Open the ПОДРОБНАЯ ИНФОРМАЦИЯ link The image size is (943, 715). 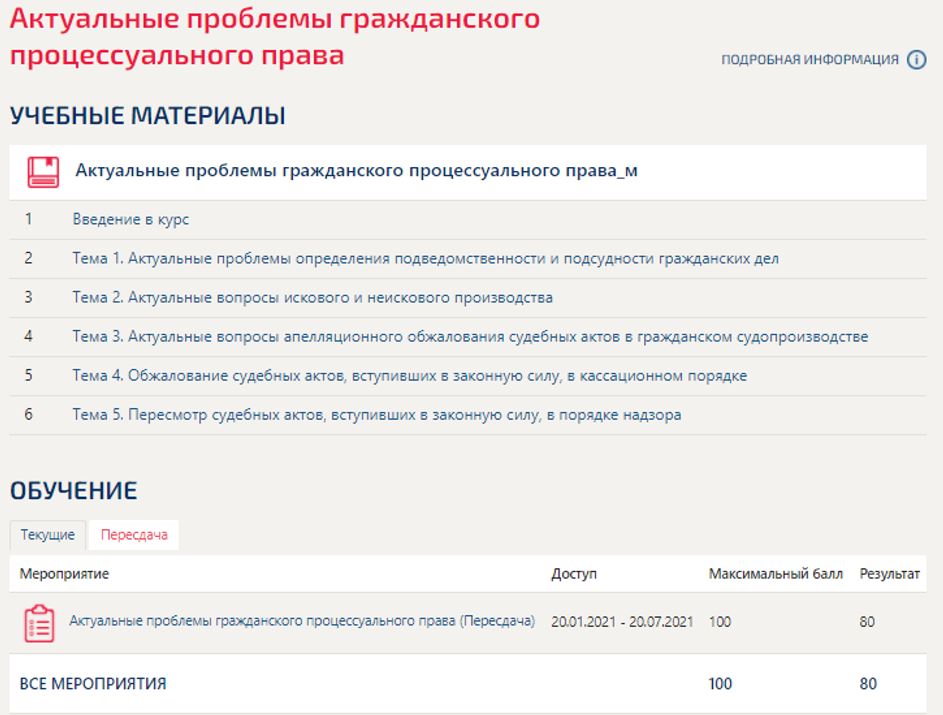809,60
